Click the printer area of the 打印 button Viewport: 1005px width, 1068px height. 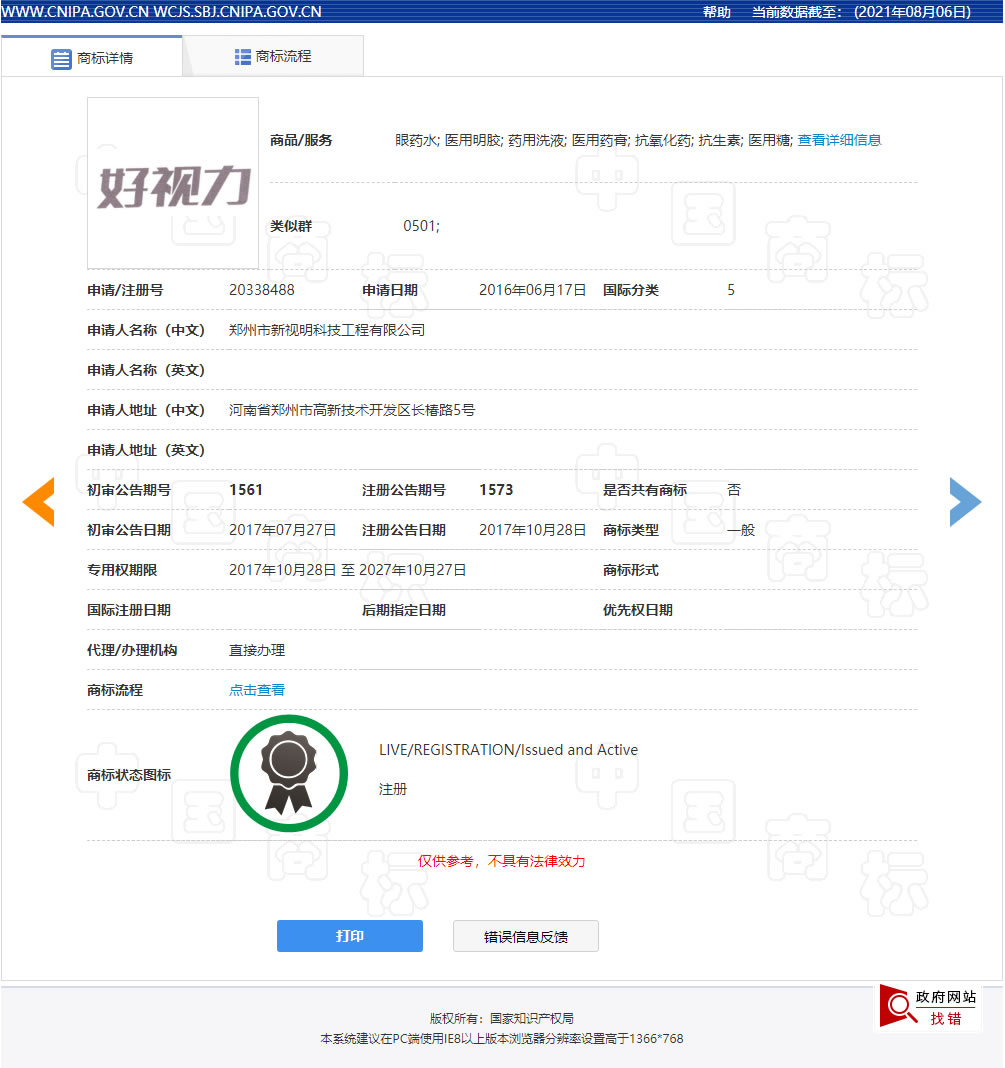[349, 935]
